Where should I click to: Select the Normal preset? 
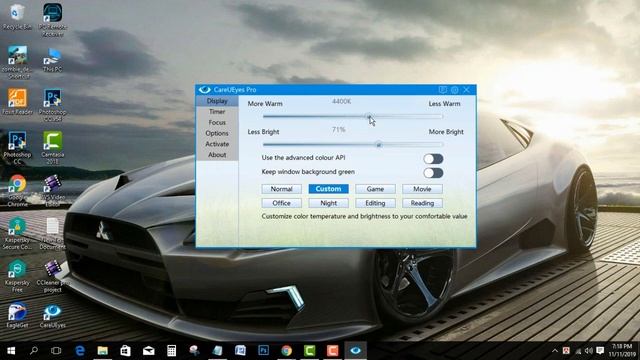pos(281,189)
